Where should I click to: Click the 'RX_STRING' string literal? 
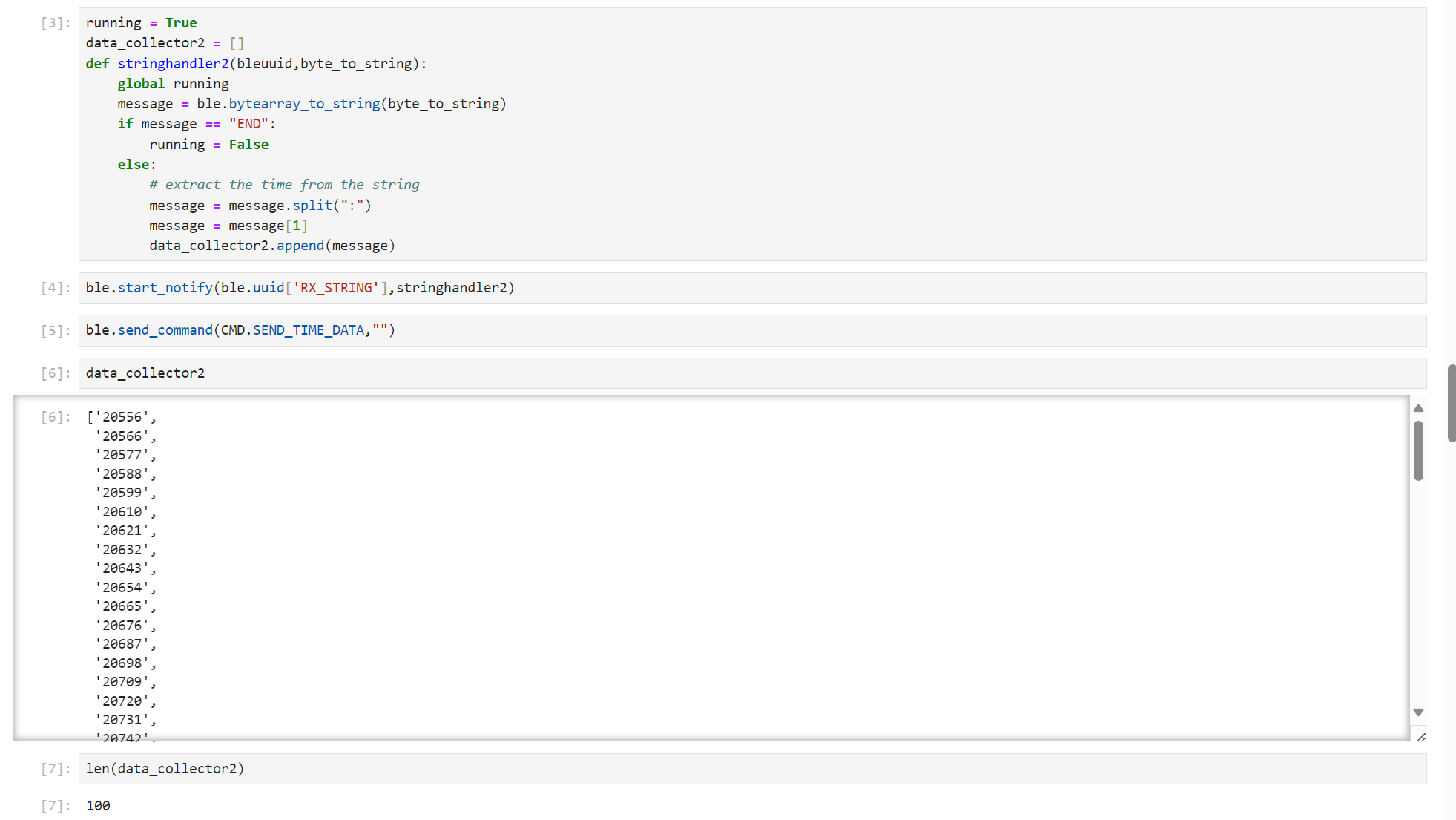(x=337, y=288)
